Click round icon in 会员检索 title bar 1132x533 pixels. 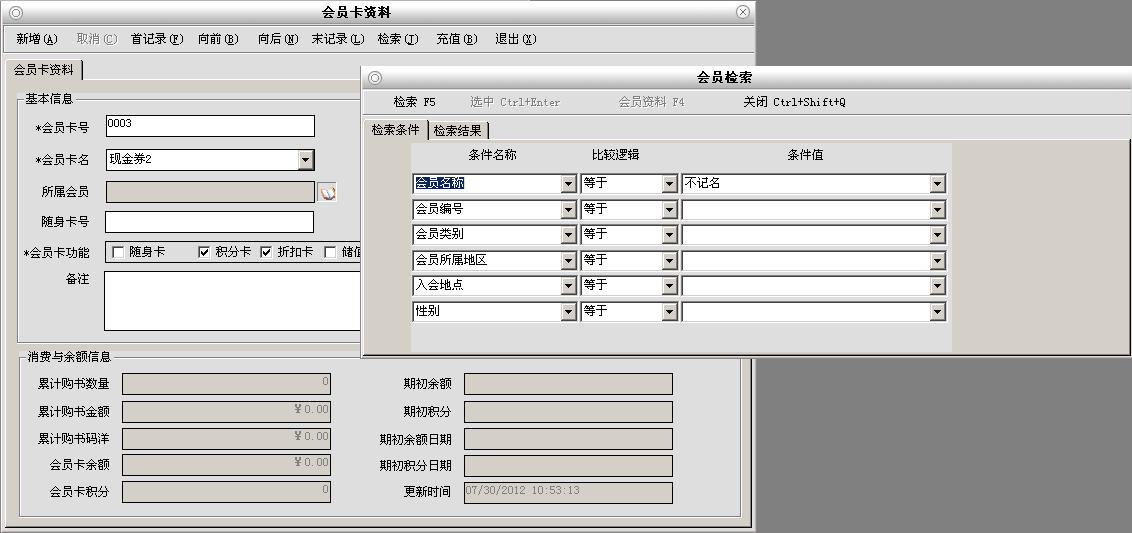pyautogui.click(x=375, y=77)
